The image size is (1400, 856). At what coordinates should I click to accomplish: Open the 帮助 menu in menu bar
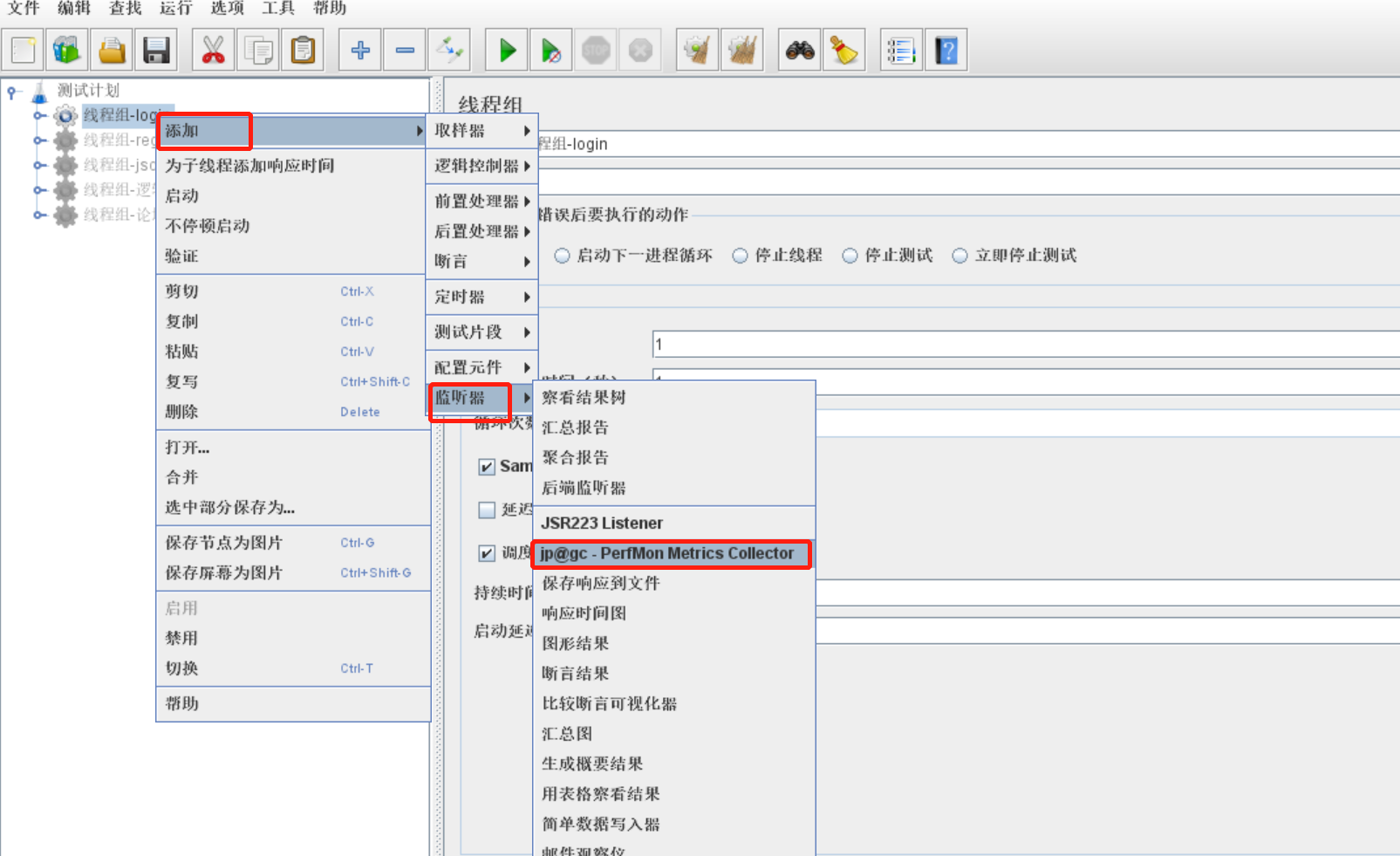329,9
